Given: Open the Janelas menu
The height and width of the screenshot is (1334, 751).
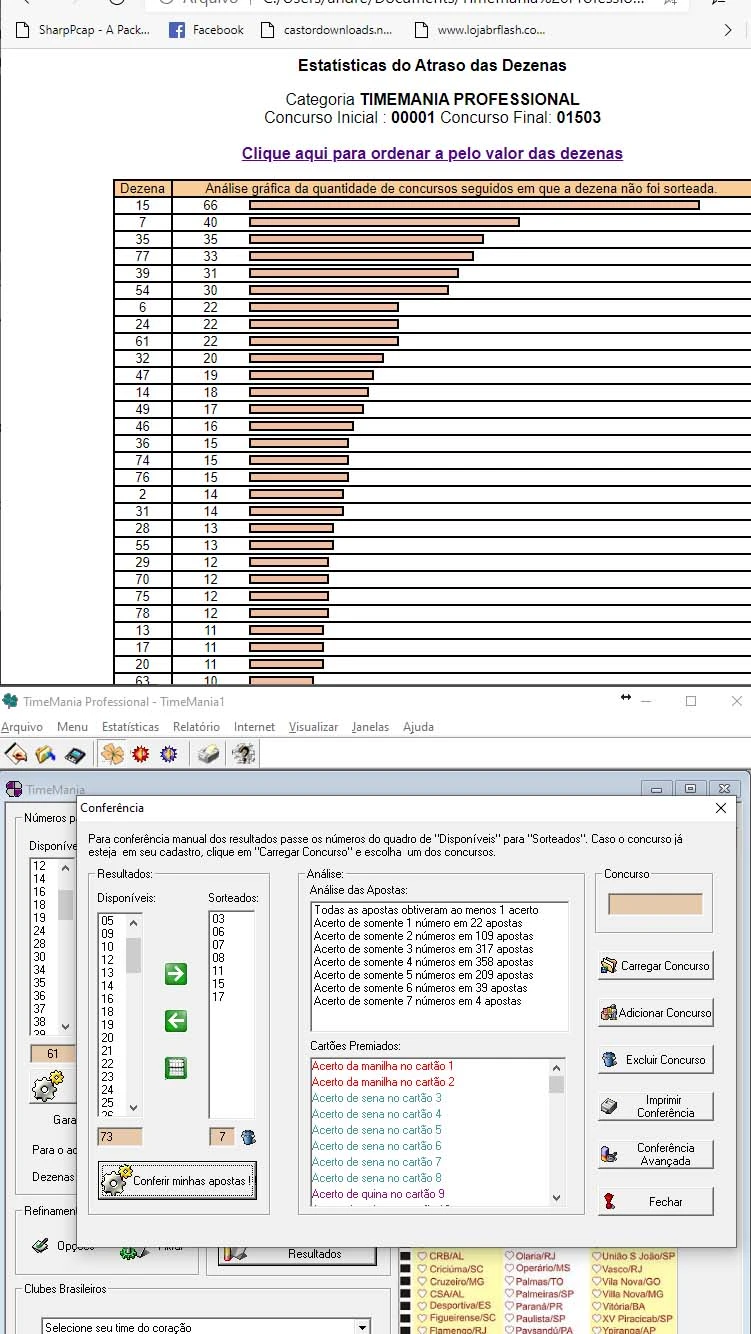Looking at the screenshot, I should (370, 727).
